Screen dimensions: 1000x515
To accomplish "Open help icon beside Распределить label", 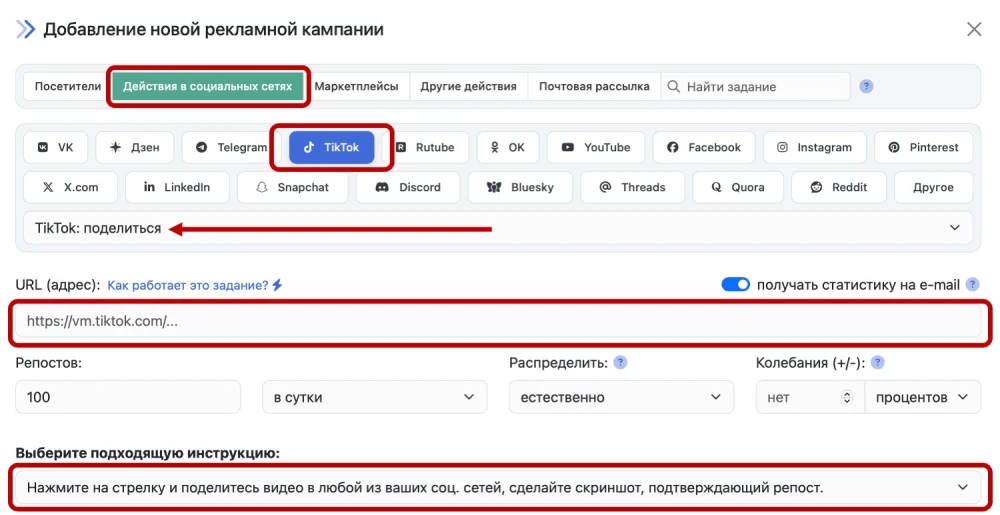I will tap(620, 363).
